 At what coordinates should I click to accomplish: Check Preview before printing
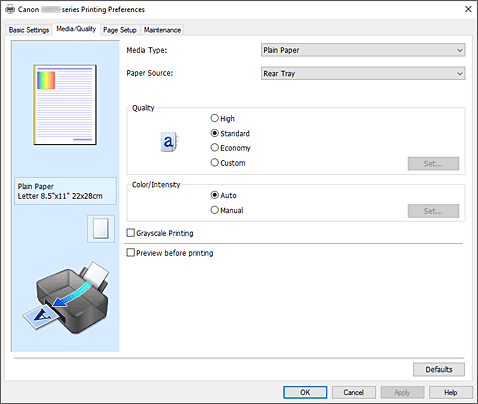tap(170, 253)
